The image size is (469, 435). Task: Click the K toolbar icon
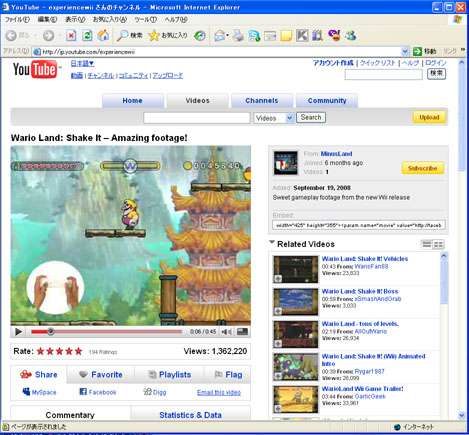click(x=302, y=35)
